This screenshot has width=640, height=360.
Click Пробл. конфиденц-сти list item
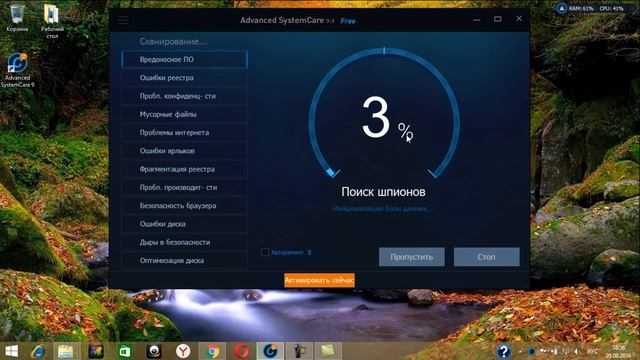184,96
